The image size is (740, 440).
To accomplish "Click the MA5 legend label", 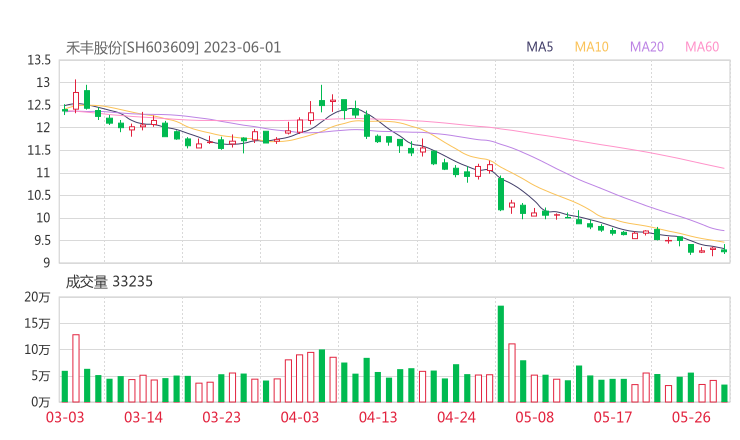I will tap(539, 47).
